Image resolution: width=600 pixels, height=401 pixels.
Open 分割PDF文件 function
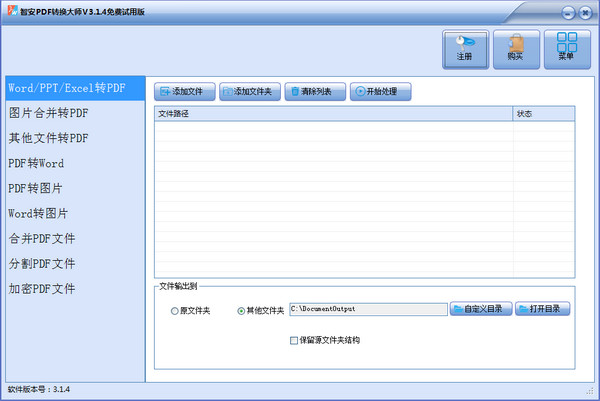click(x=75, y=264)
